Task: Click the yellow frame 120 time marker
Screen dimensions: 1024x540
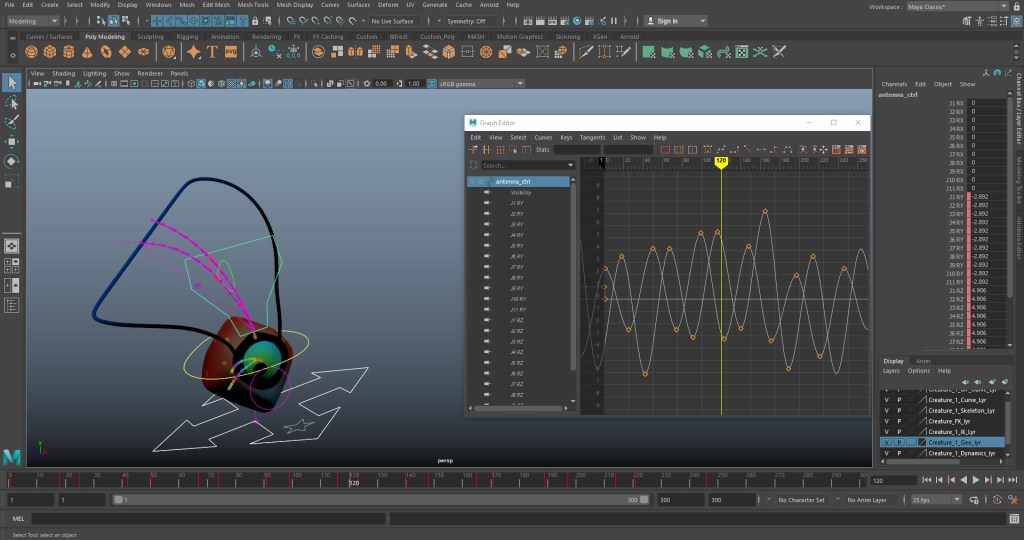Action: (720, 161)
